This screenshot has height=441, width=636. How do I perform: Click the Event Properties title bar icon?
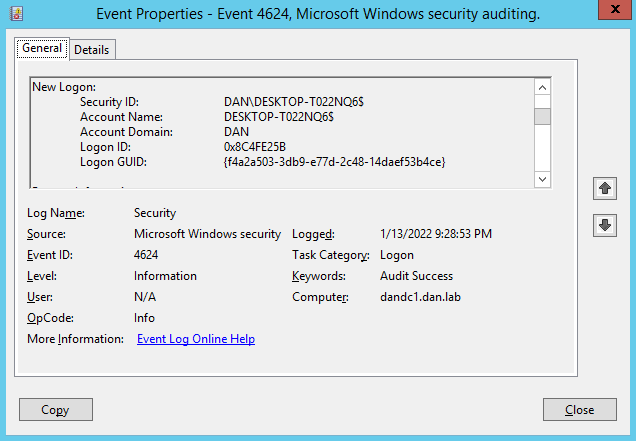point(12,13)
